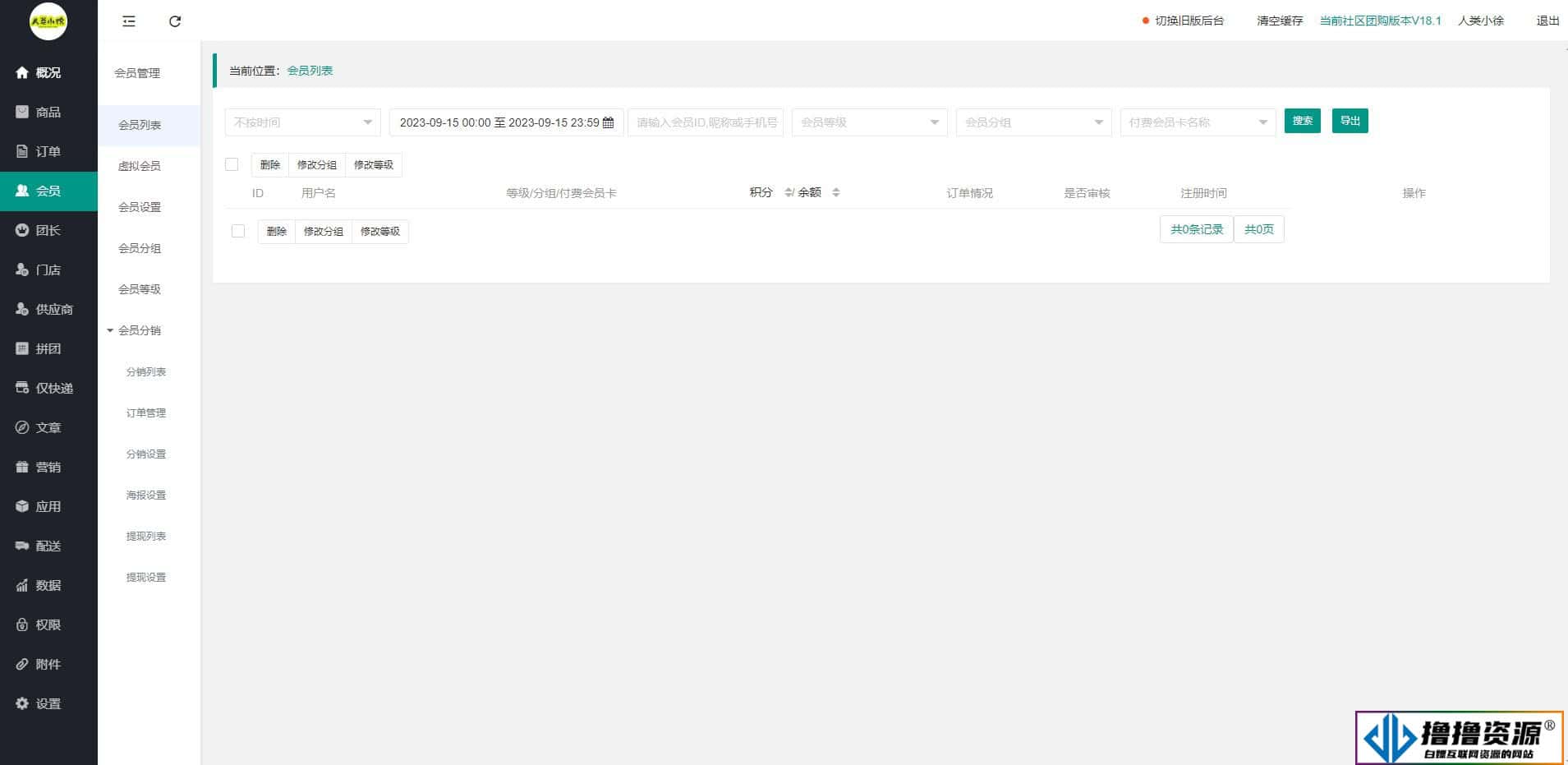
Task: Click calendar icon in date range field
Action: [x=609, y=122]
